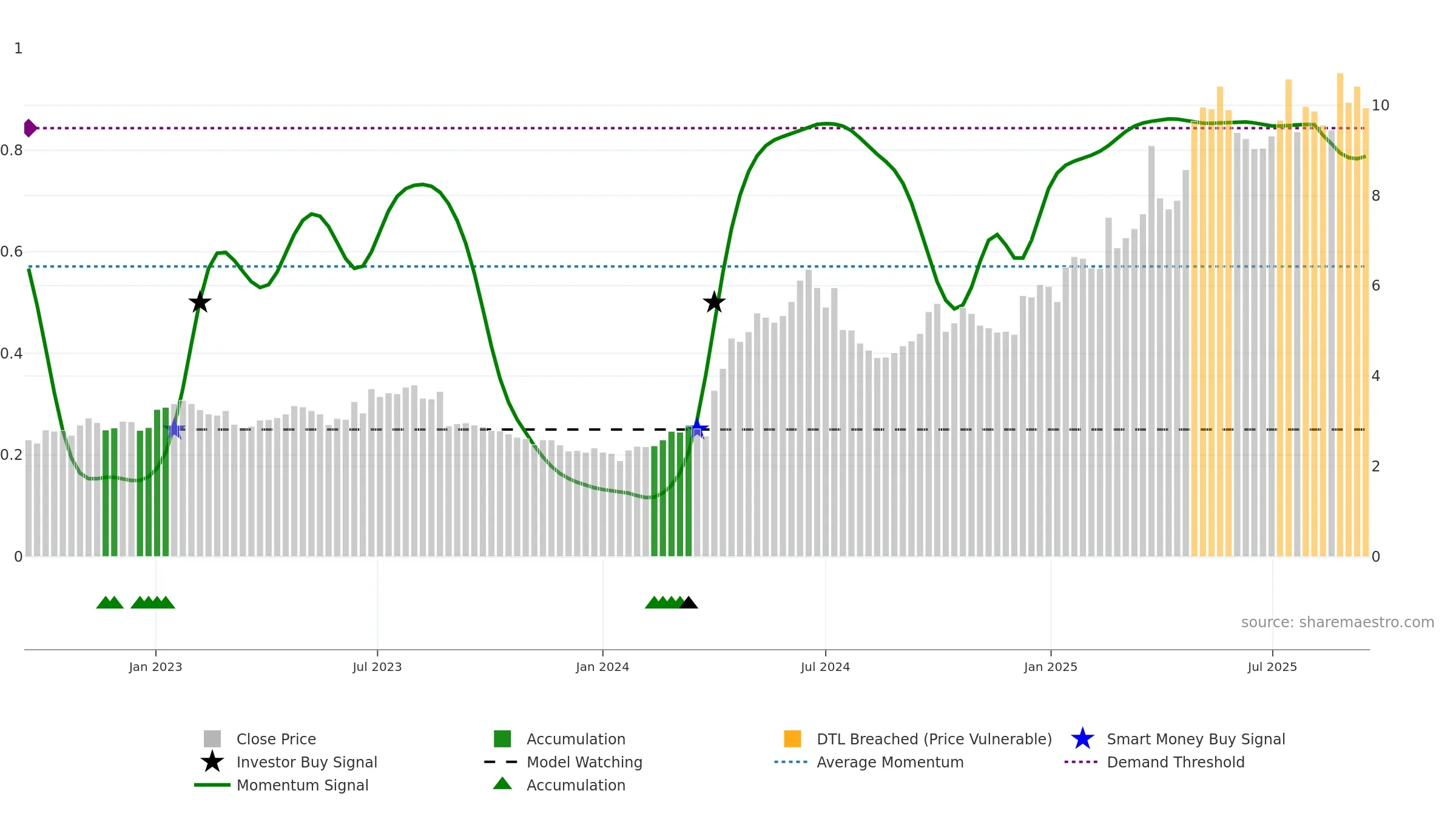Click the green triangle Accumulation legend icon
1456x819 pixels.
502,784
